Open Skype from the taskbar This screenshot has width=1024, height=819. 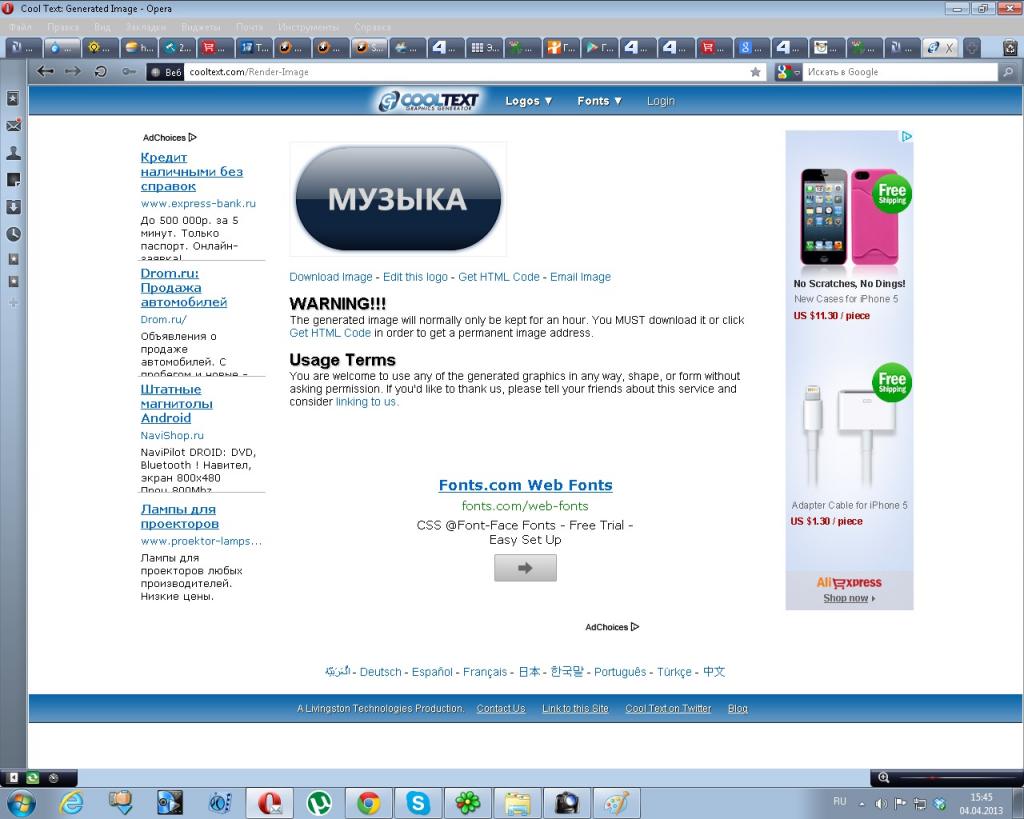[417, 802]
